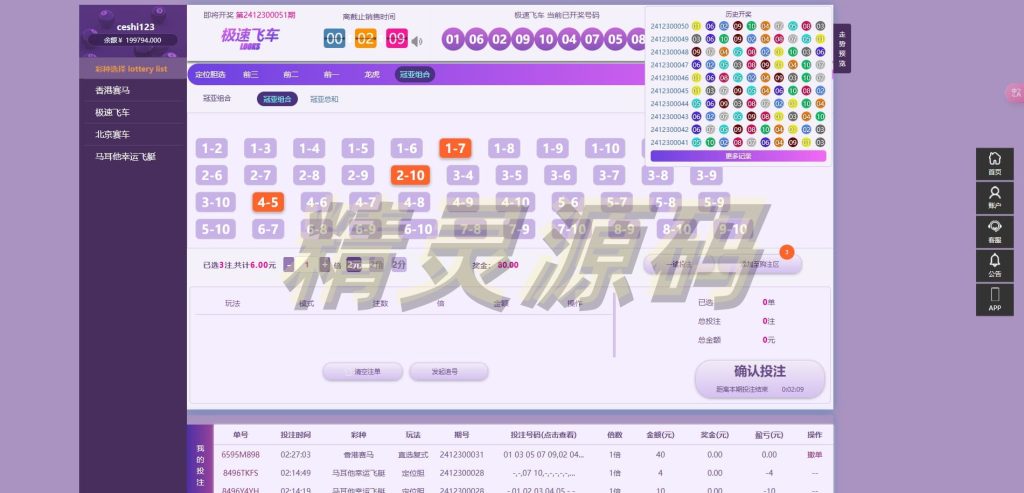Click the 发起追号 chase number button

click(x=449, y=372)
